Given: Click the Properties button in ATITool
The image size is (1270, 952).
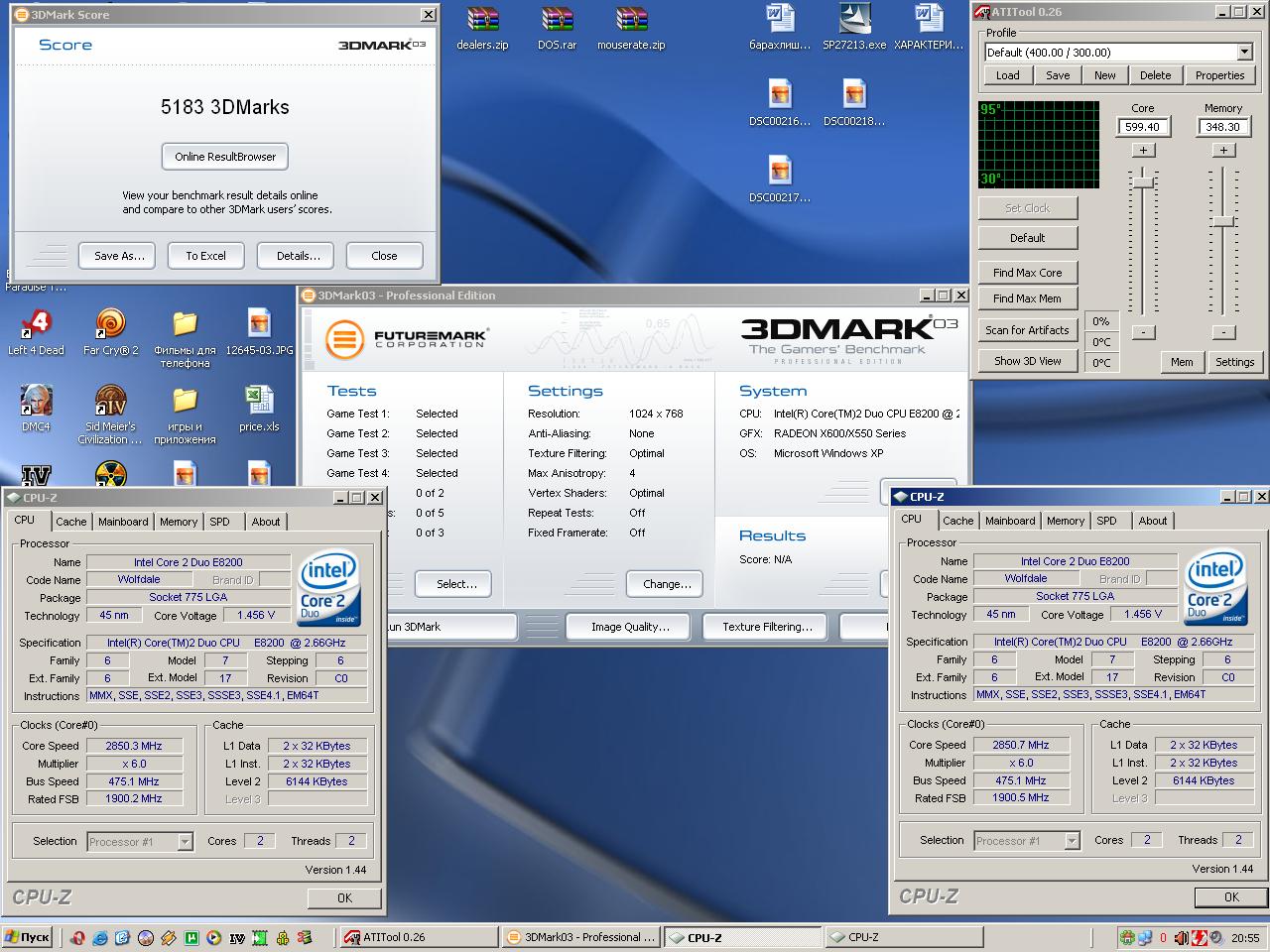Looking at the screenshot, I should click(1219, 75).
